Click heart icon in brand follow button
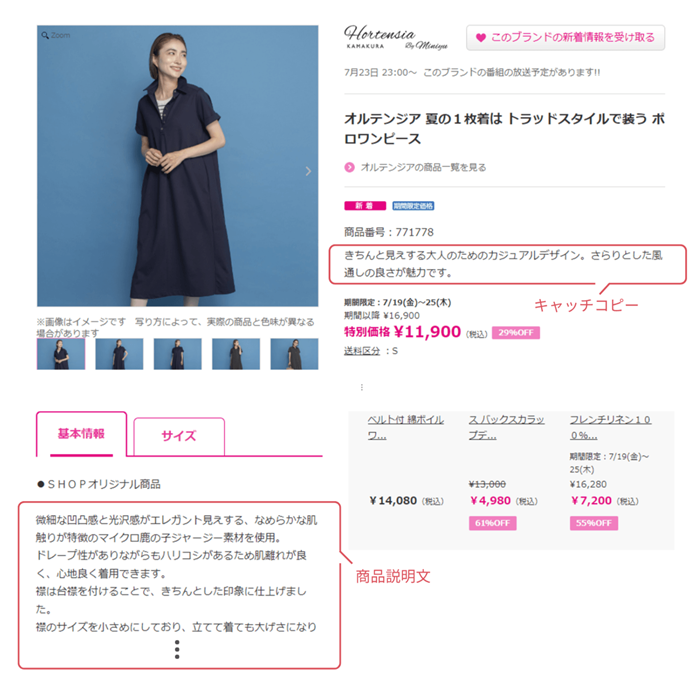Viewport: 700px width, 684px height. pos(480,38)
